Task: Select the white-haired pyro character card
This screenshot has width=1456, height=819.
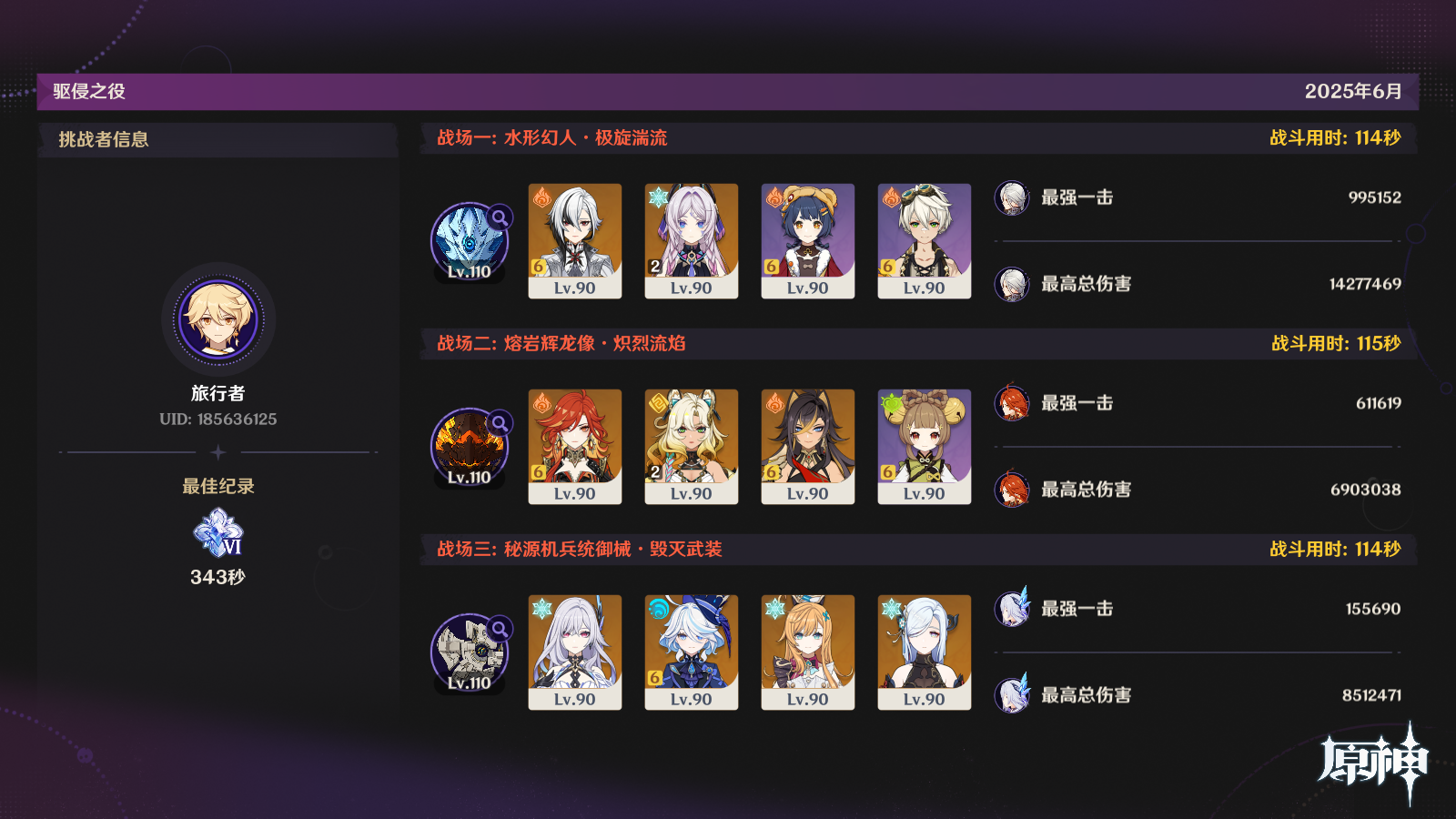Action: 575,241
